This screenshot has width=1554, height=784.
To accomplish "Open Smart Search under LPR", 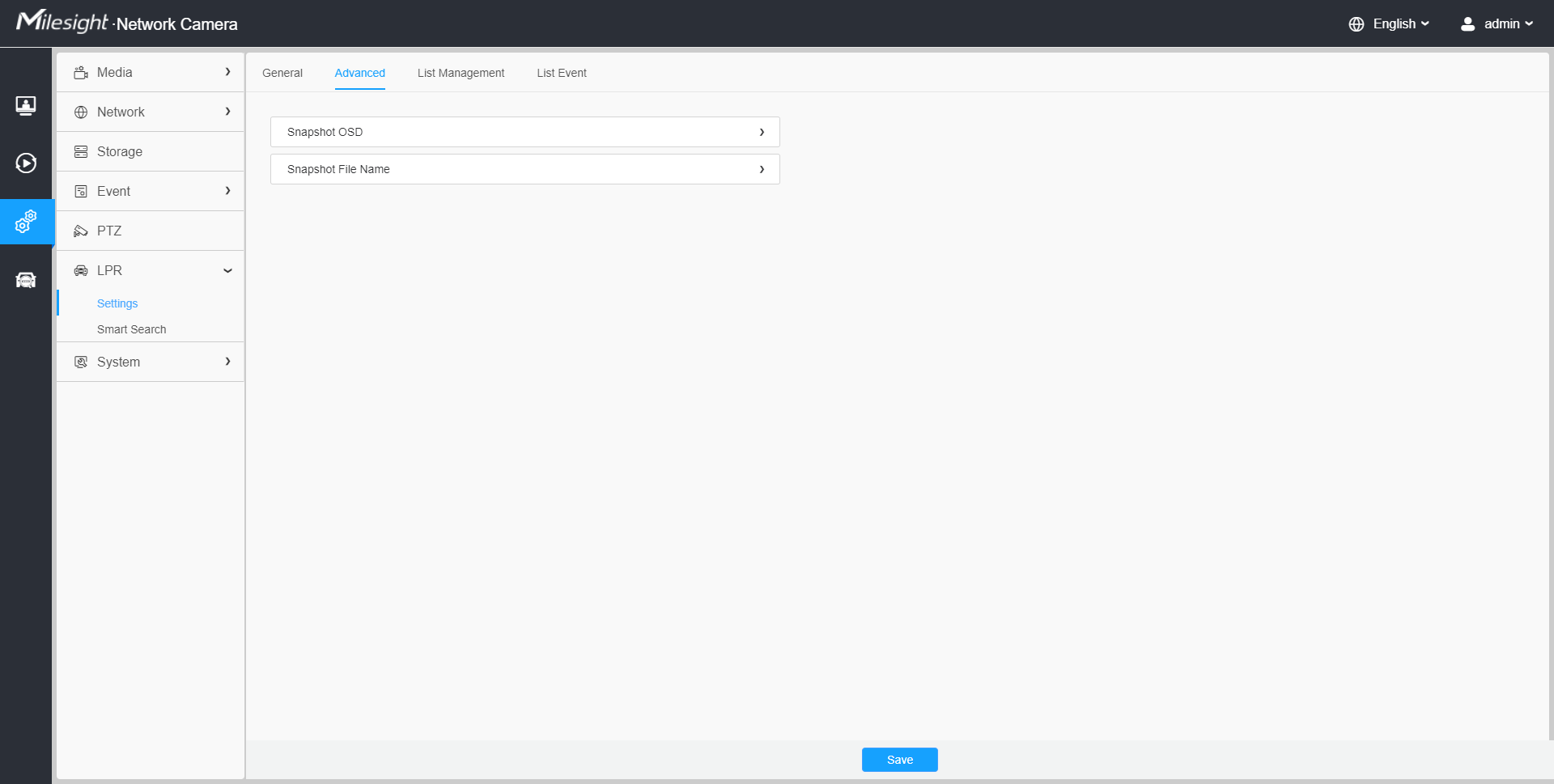I will [131, 329].
